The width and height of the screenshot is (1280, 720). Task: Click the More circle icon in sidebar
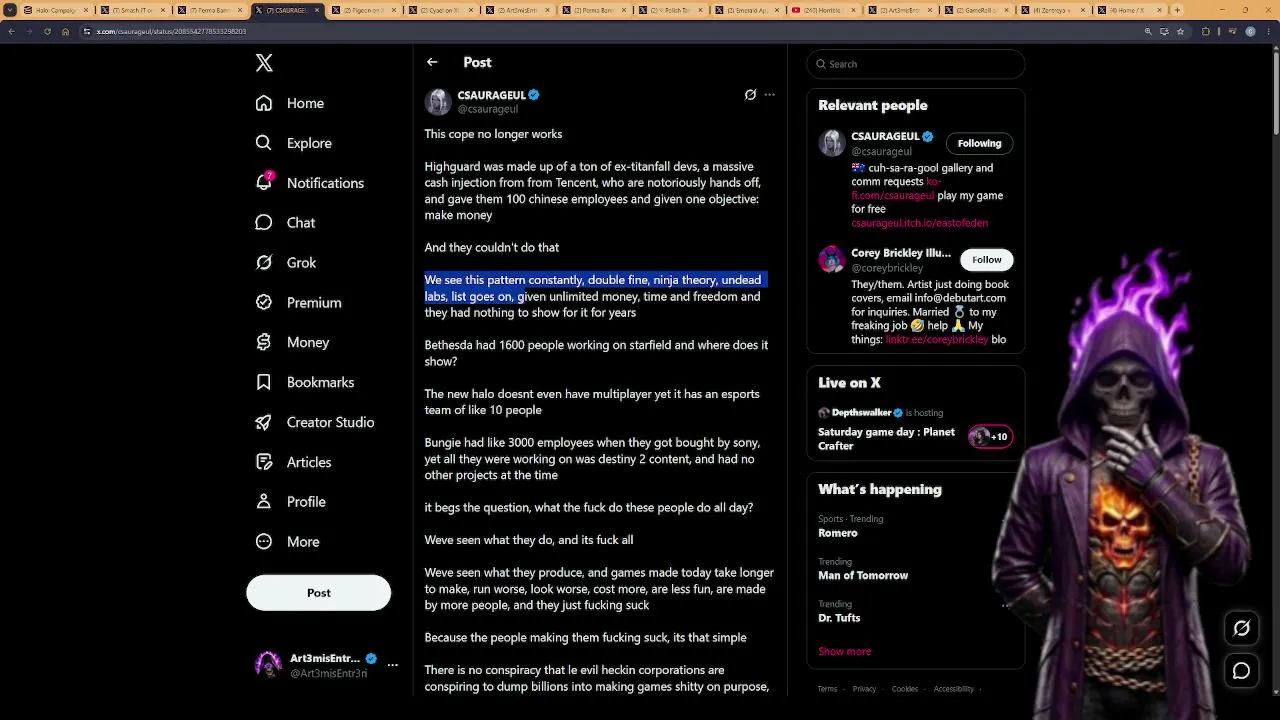[x=264, y=542]
